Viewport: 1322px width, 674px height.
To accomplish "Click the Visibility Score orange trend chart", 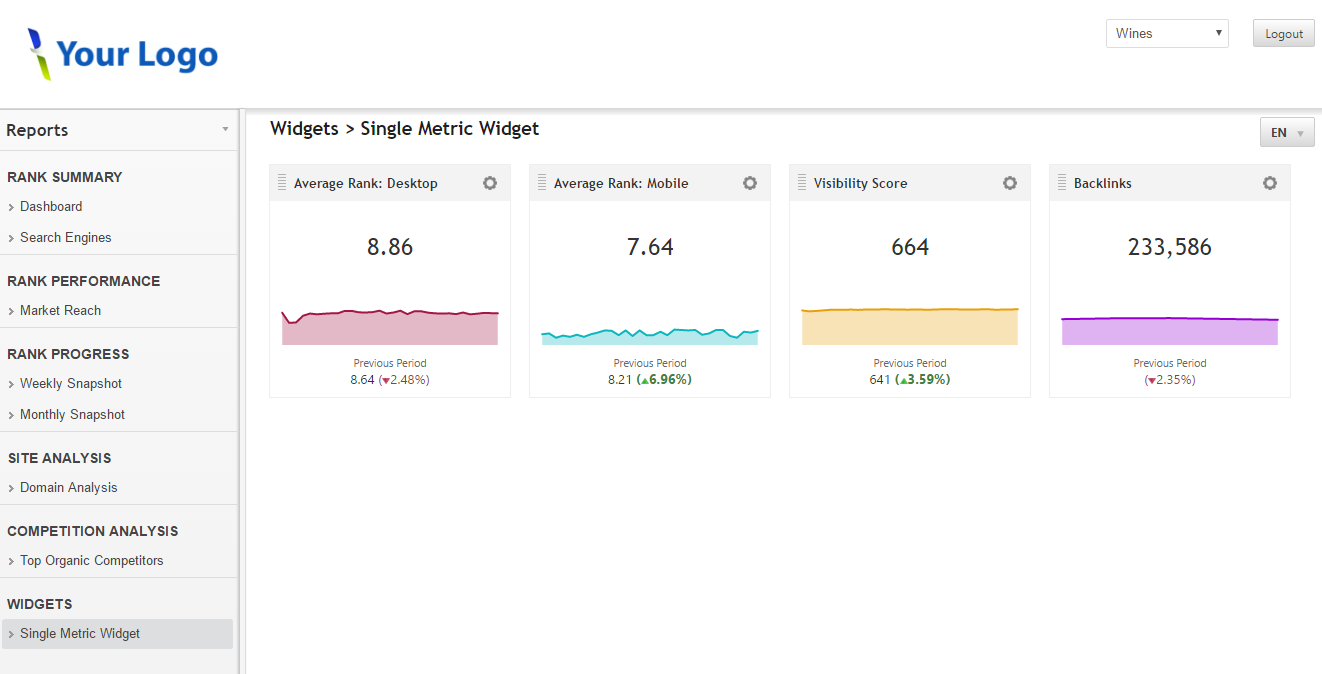I will pyautogui.click(x=910, y=327).
